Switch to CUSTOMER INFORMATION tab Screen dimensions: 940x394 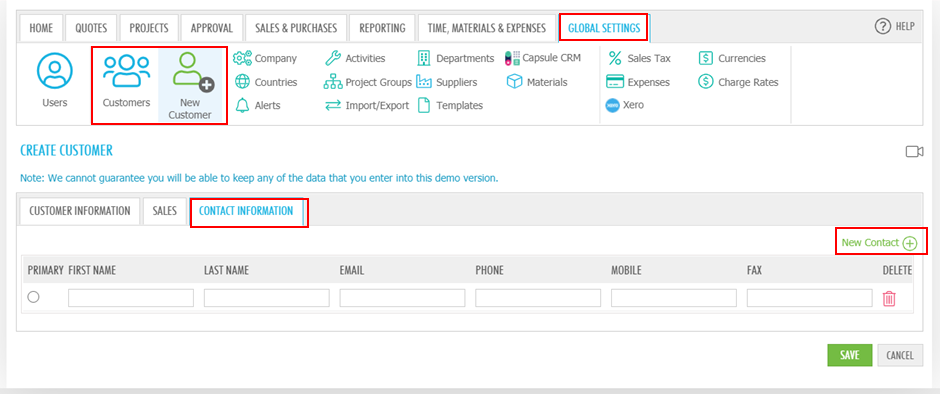80,211
